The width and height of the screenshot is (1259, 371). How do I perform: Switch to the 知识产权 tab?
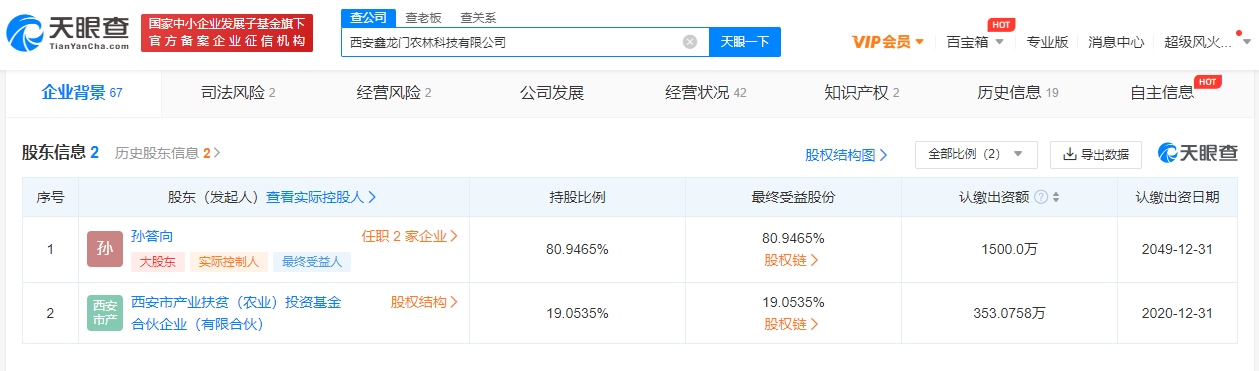click(x=862, y=93)
